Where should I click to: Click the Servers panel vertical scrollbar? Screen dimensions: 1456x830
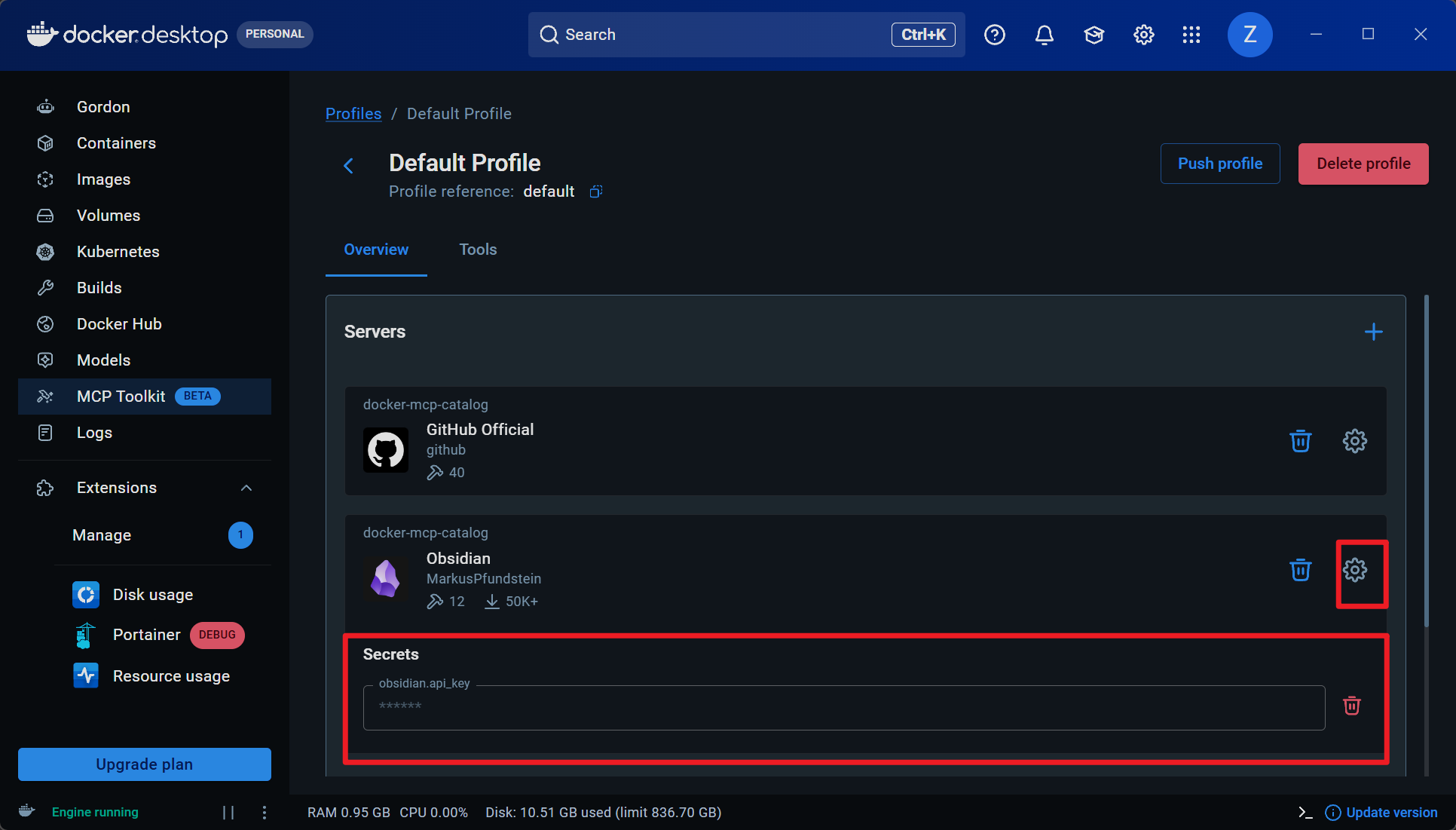click(1427, 461)
